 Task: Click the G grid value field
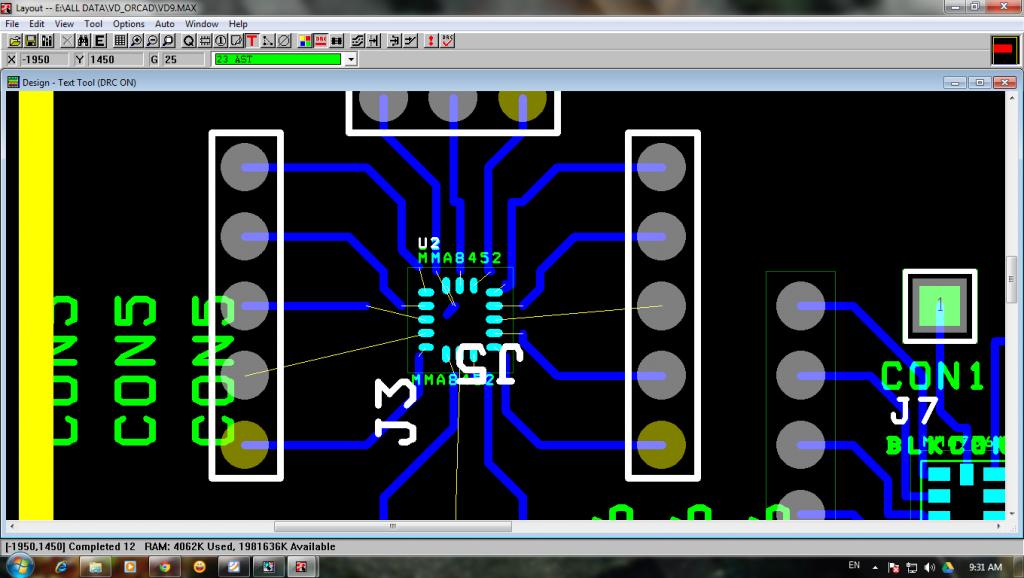184,59
